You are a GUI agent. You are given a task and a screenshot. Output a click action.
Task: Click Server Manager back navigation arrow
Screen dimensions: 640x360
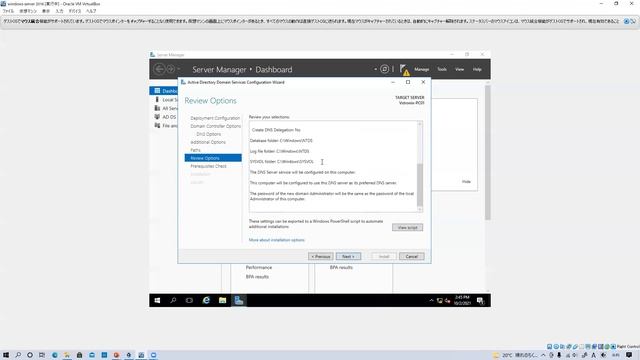click(159, 69)
